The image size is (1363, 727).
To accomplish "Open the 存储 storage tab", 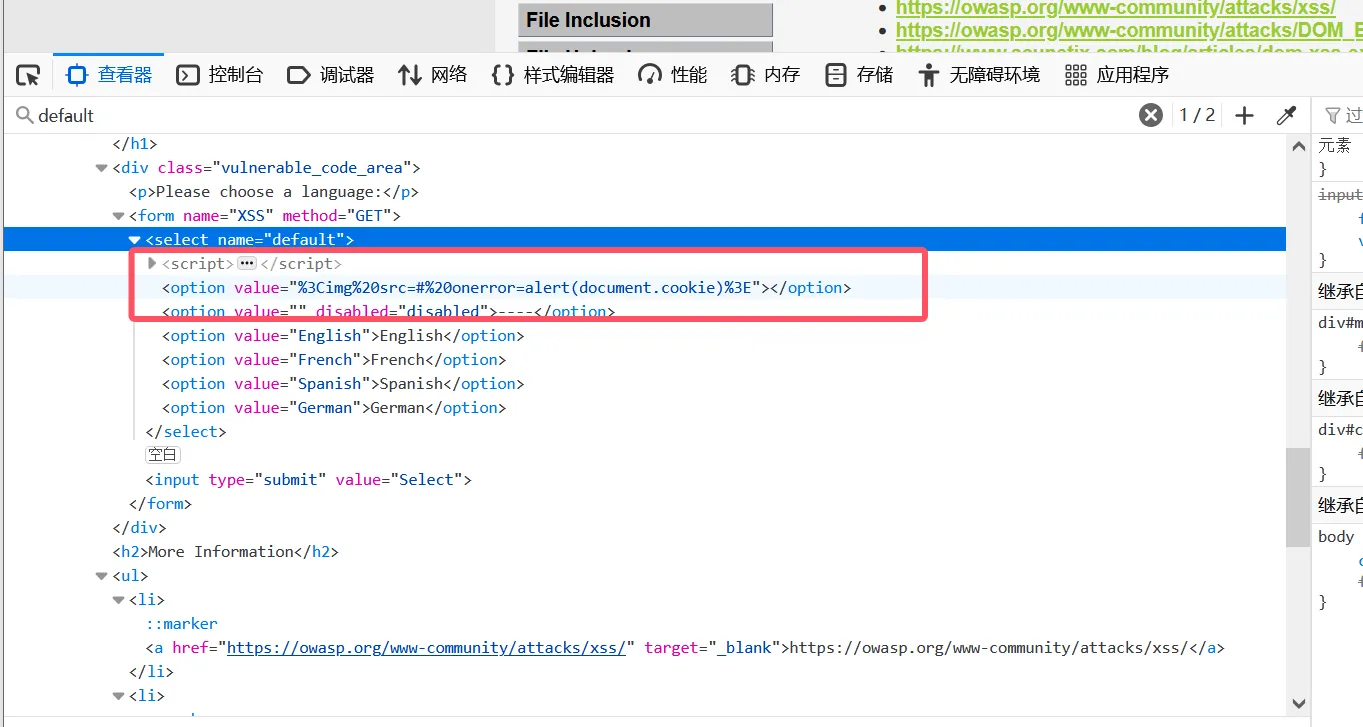I will [858, 75].
